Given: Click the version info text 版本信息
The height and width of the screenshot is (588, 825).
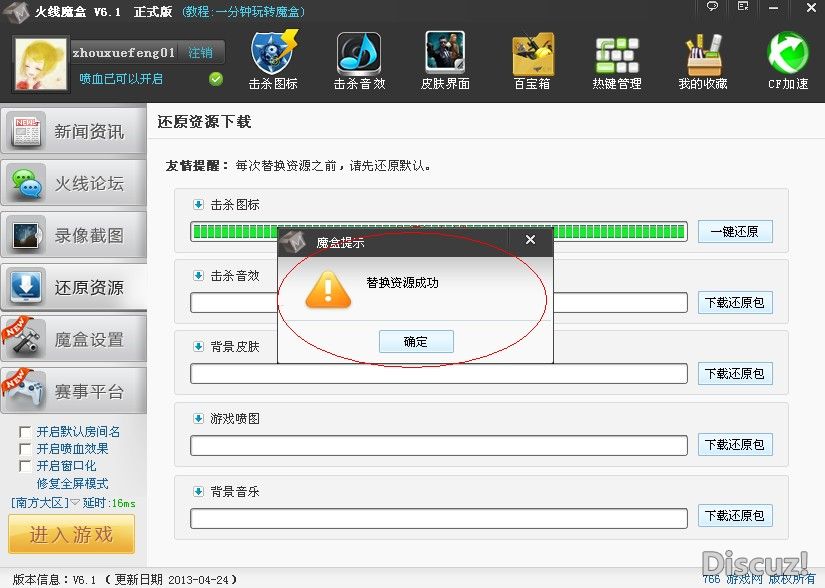Looking at the screenshot, I should (x=124, y=580).
